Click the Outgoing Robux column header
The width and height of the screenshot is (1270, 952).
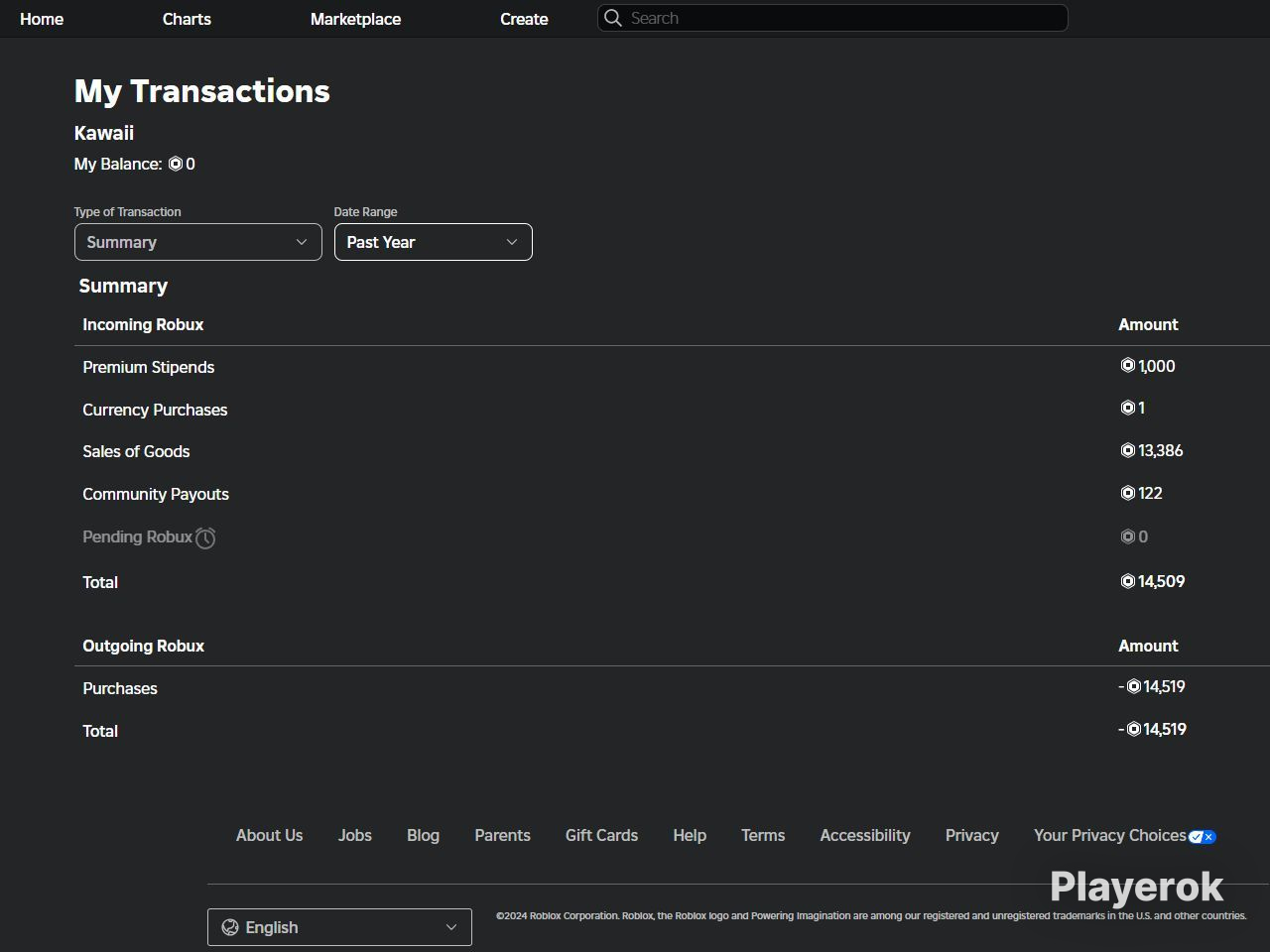click(x=143, y=646)
